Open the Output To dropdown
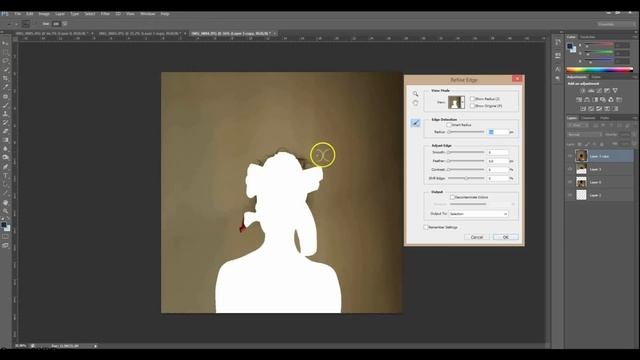 tap(478, 214)
